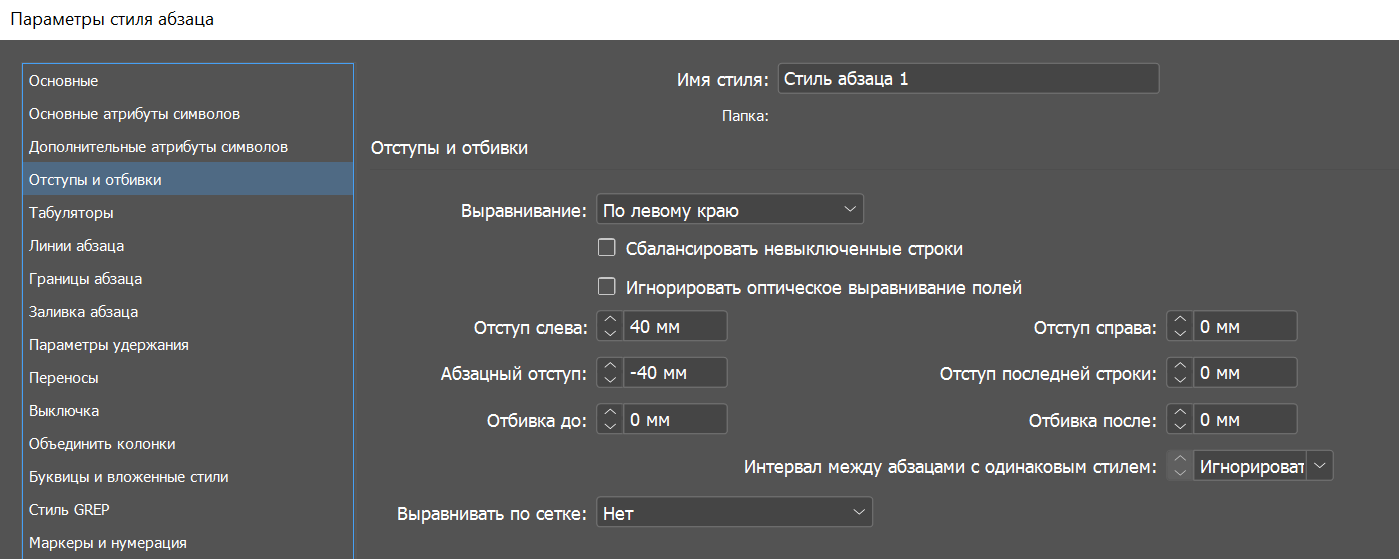Check 'Игнорировать оптическое выравнивание полей'
The width and height of the screenshot is (1399, 559).
[606, 287]
